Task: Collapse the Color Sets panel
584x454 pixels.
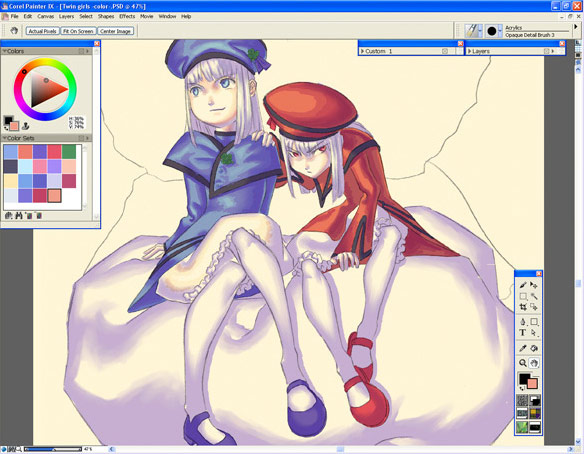Action: 4,138
